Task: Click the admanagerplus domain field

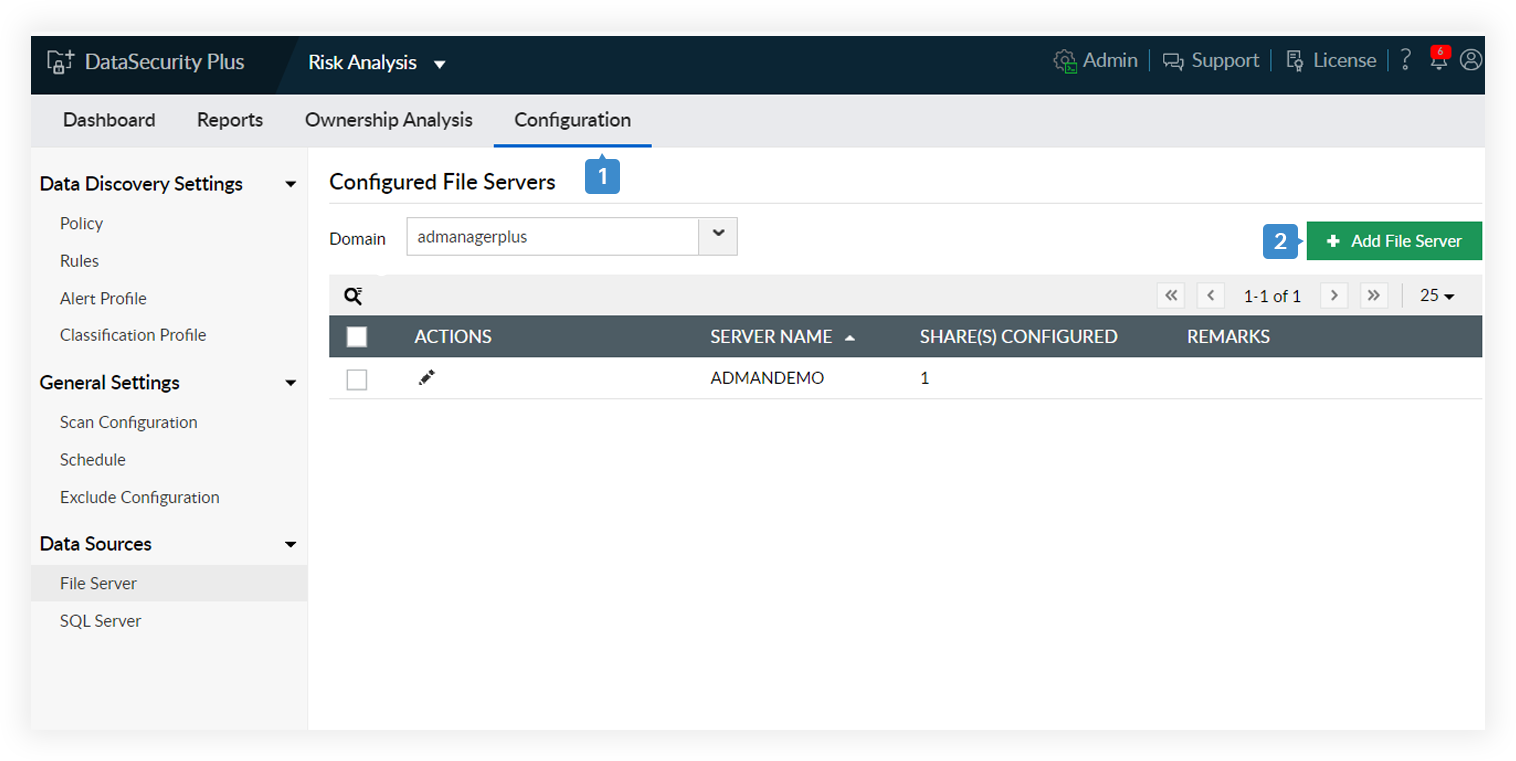Action: point(553,237)
